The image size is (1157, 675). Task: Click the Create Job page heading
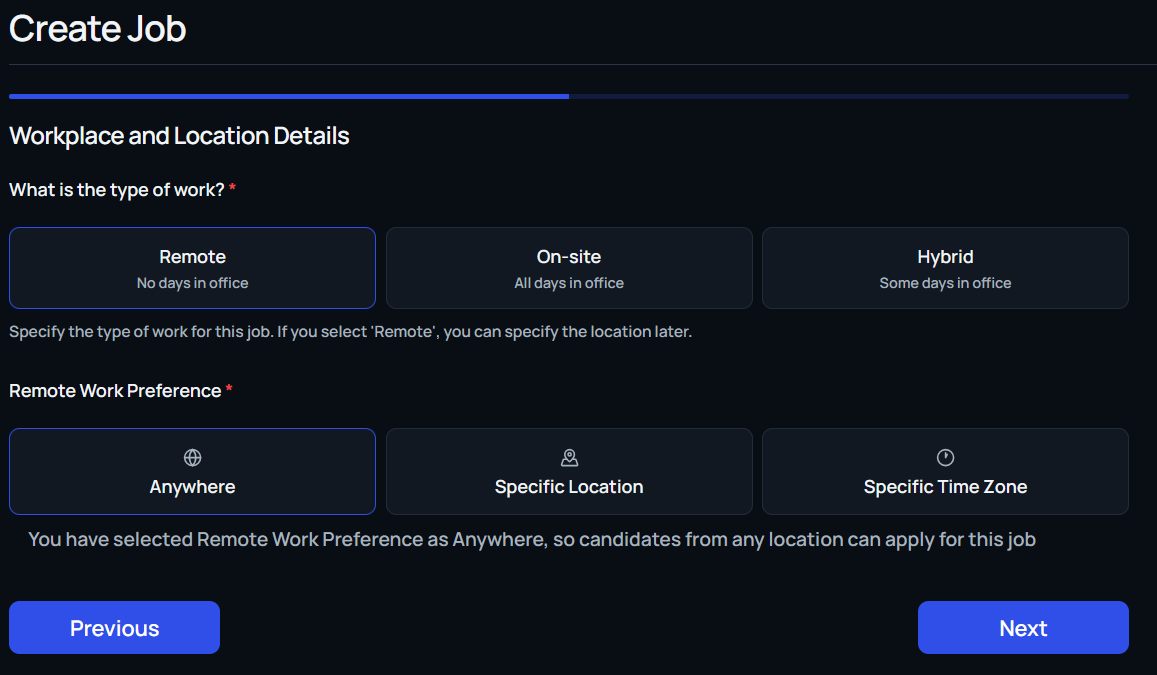click(x=98, y=29)
